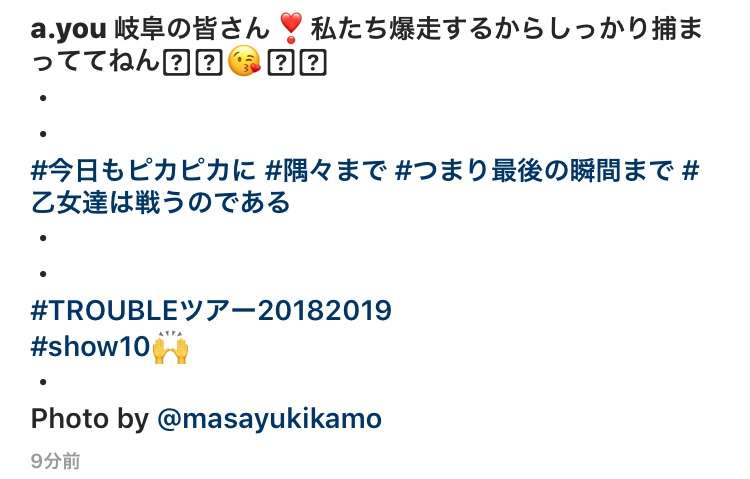Open hashtag #show10

coord(90,346)
